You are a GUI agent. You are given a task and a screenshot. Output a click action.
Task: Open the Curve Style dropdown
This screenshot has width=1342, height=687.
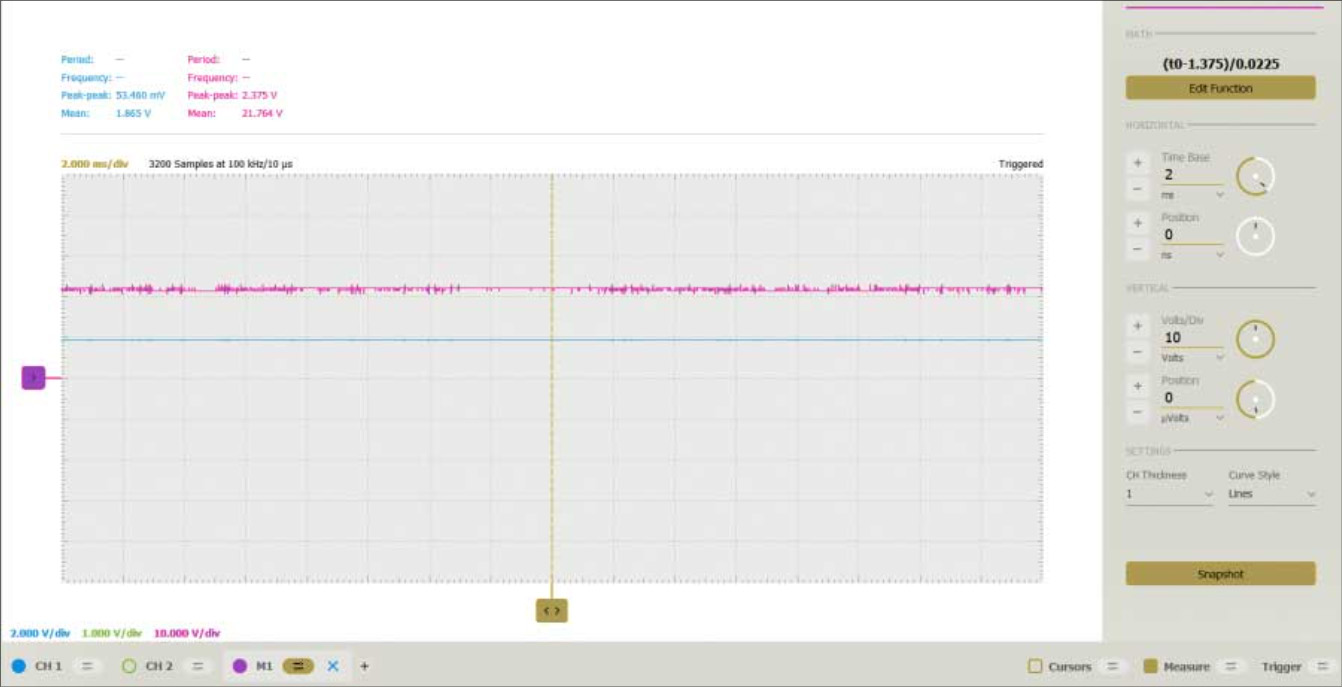point(1271,494)
